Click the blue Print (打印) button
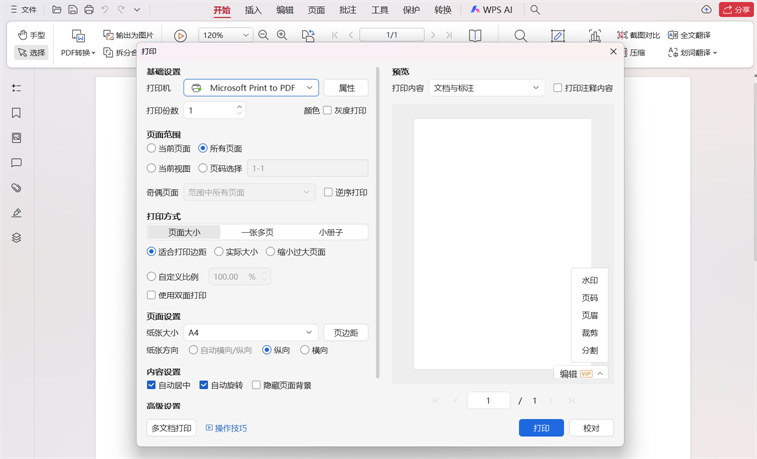This screenshot has height=459, width=757. 541,428
